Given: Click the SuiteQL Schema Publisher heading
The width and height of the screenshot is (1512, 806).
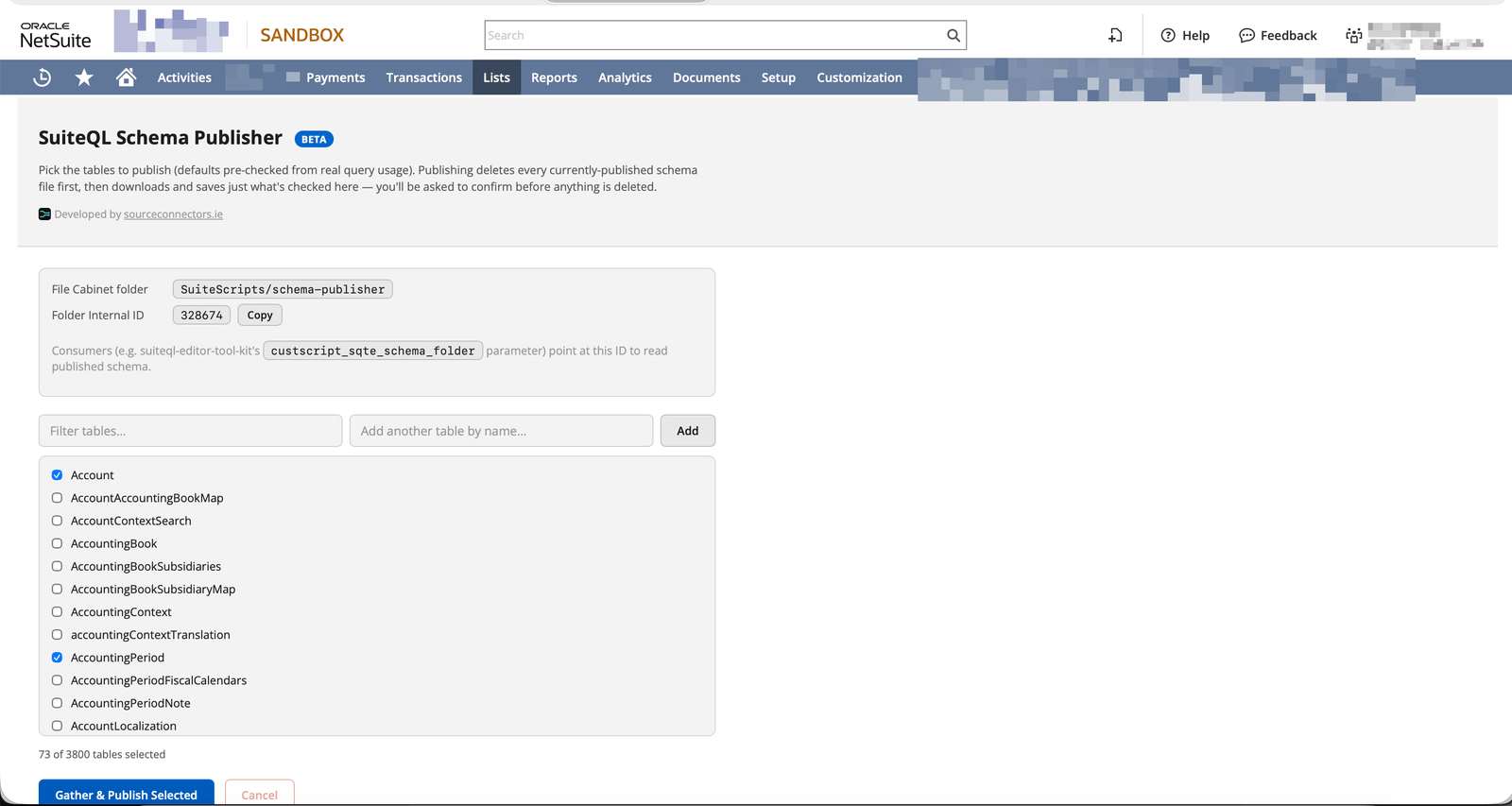Looking at the screenshot, I should 161,138.
